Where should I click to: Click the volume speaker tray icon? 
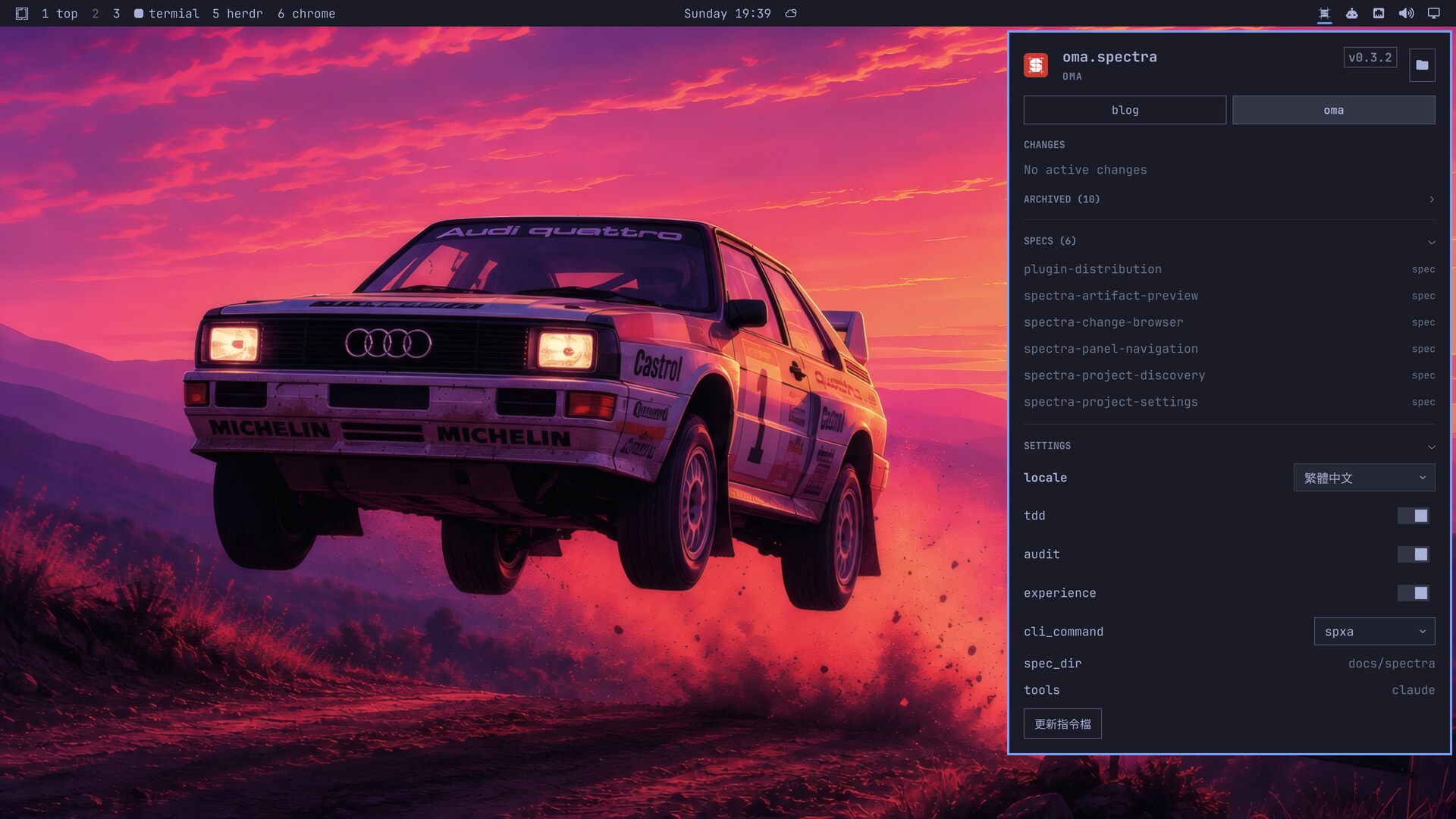[1406, 14]
